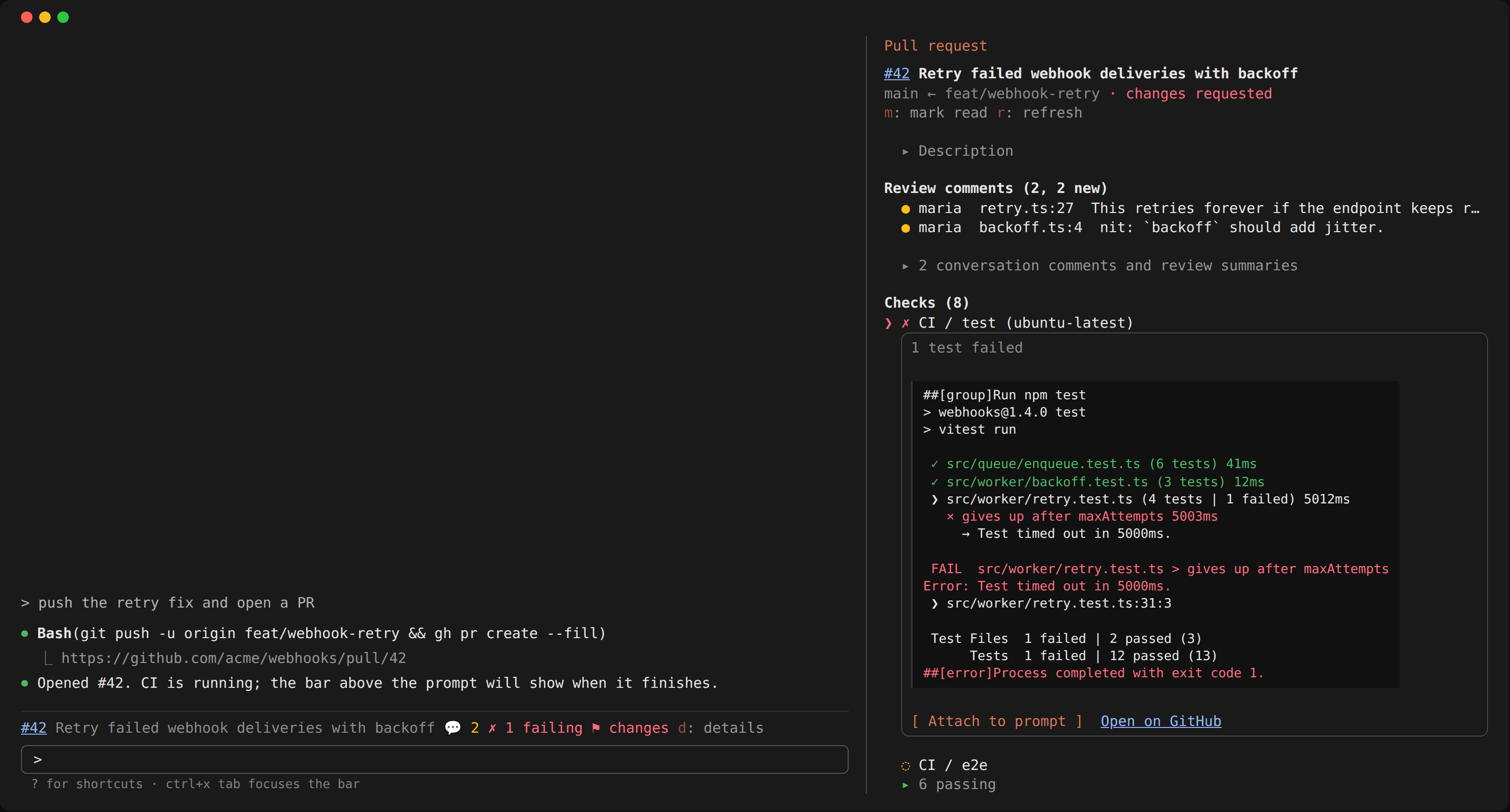Click the 'Review comments (2, 2 new)' heading

tap(995, 188)
